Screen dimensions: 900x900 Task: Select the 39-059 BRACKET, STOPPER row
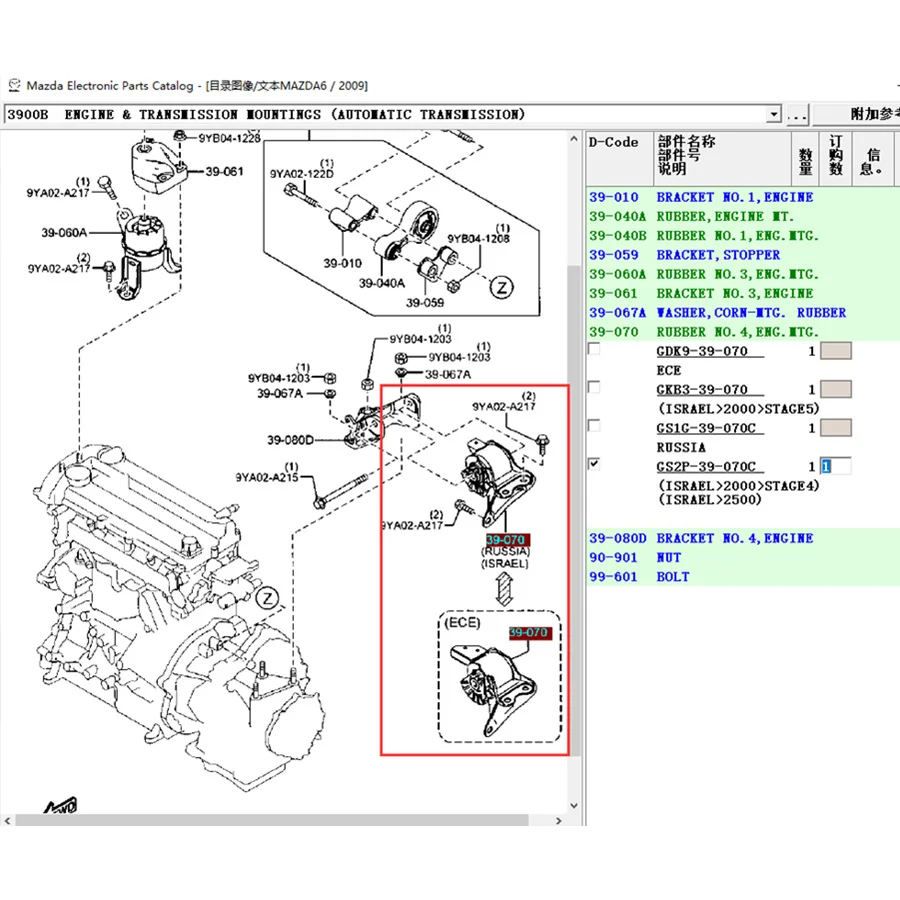point(743,255)
